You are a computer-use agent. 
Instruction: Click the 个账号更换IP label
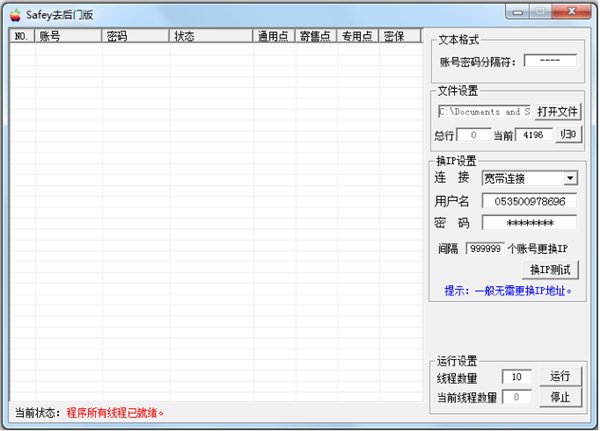538,249
